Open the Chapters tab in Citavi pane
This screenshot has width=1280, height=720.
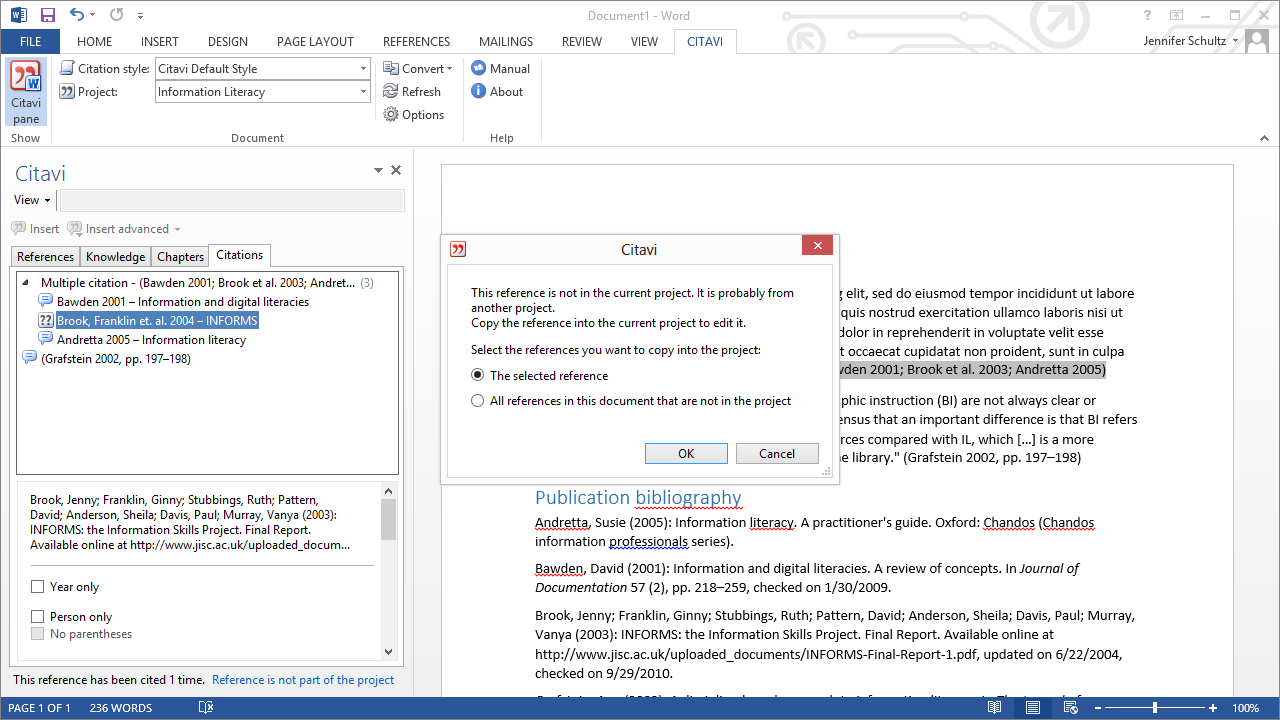tap(180, 257)
